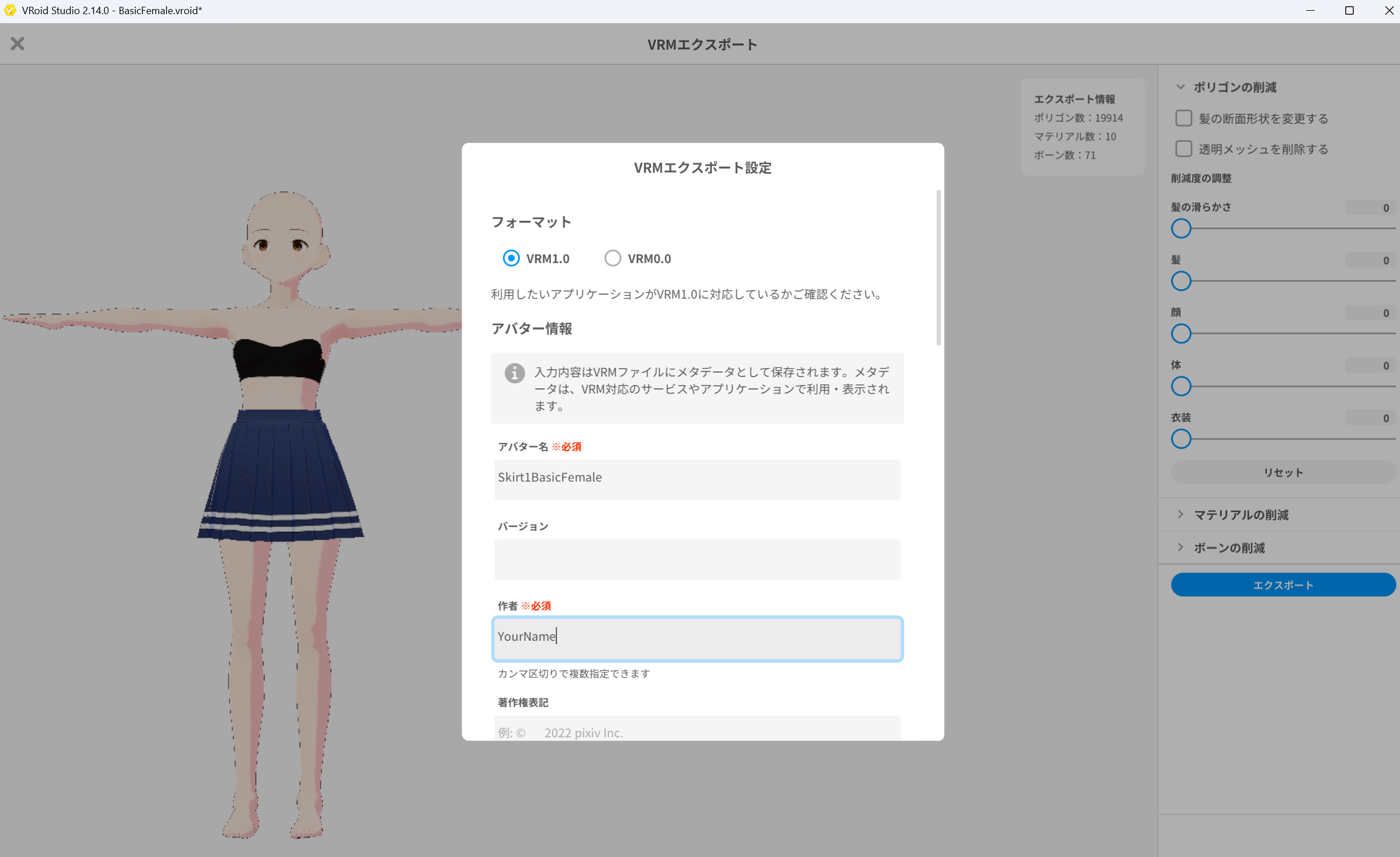Maximize the VRoid Studio window
Screen dimensions: 1400x857
(x=1349, y=11)
